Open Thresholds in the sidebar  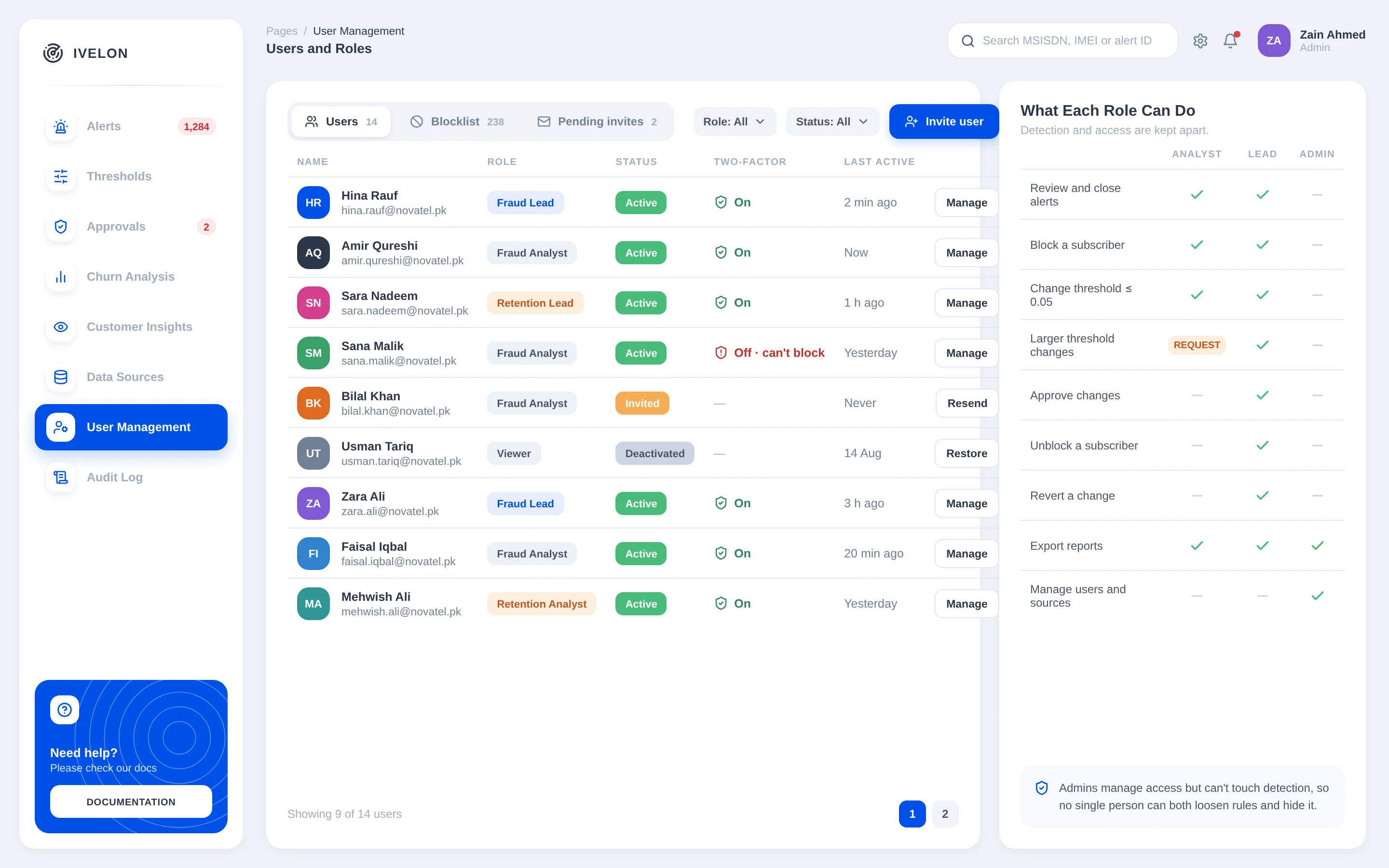[131, 176]
